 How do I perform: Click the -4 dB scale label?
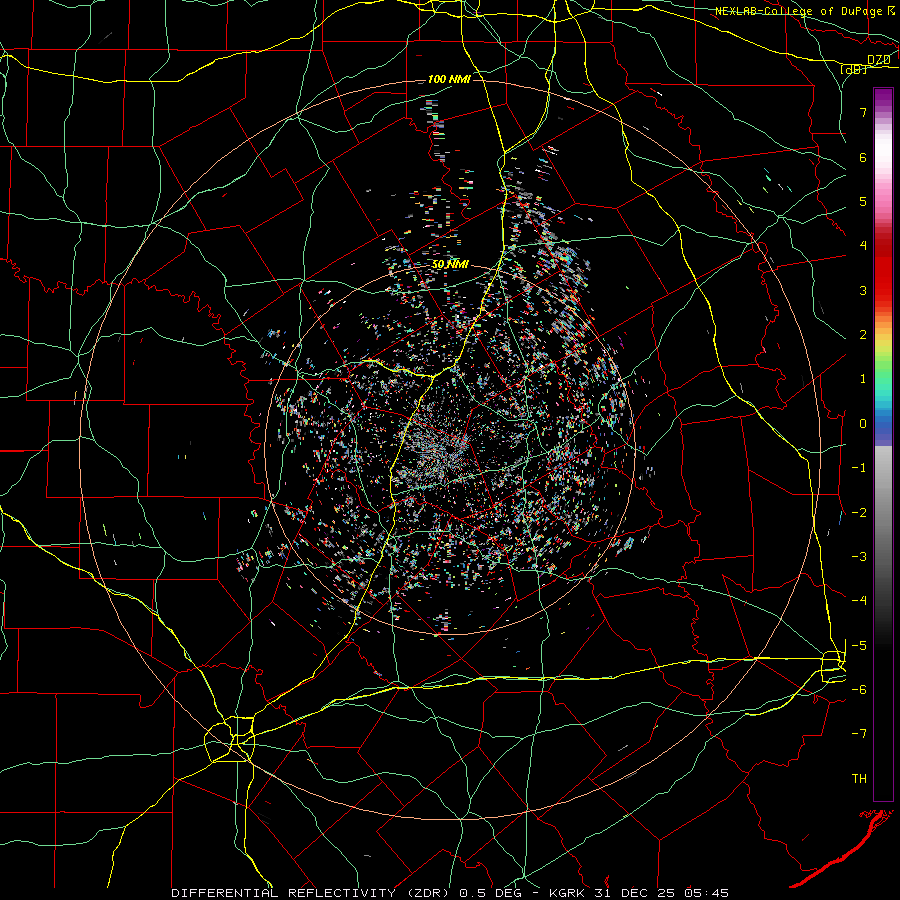[x=859, y=601]
